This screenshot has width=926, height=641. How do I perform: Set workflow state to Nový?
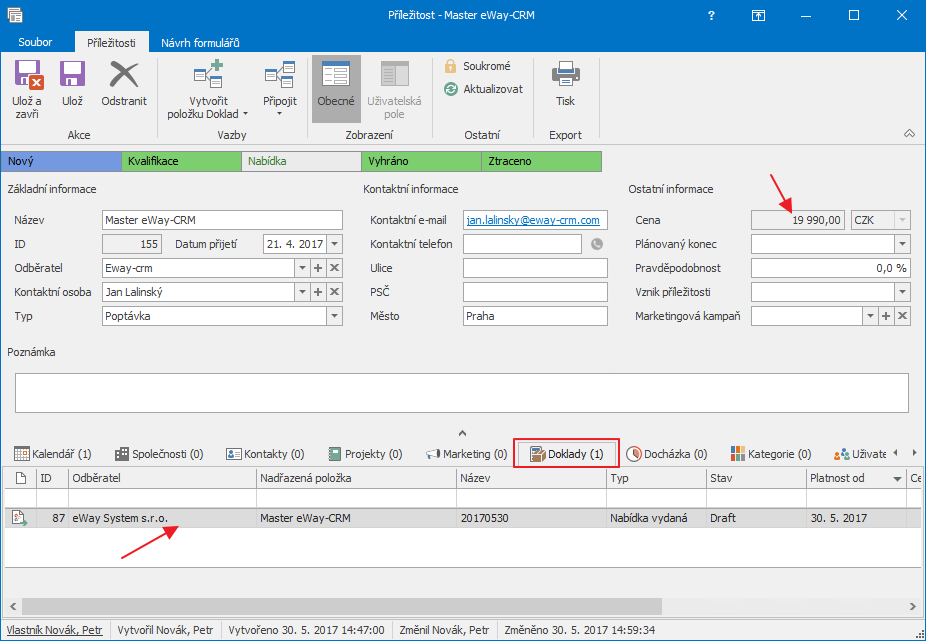pyautogui.click(x=61, y=161)
